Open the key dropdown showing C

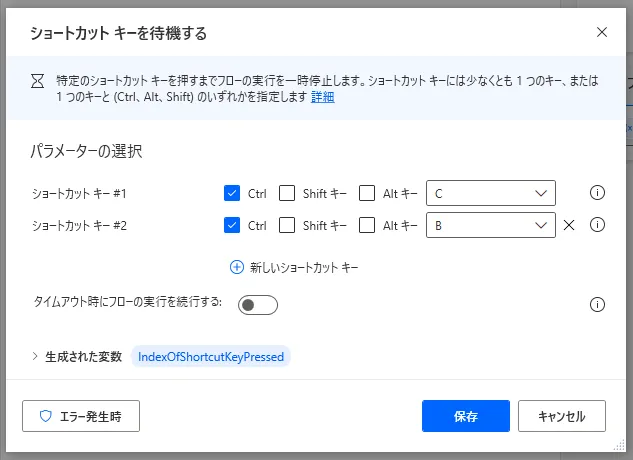490,193
